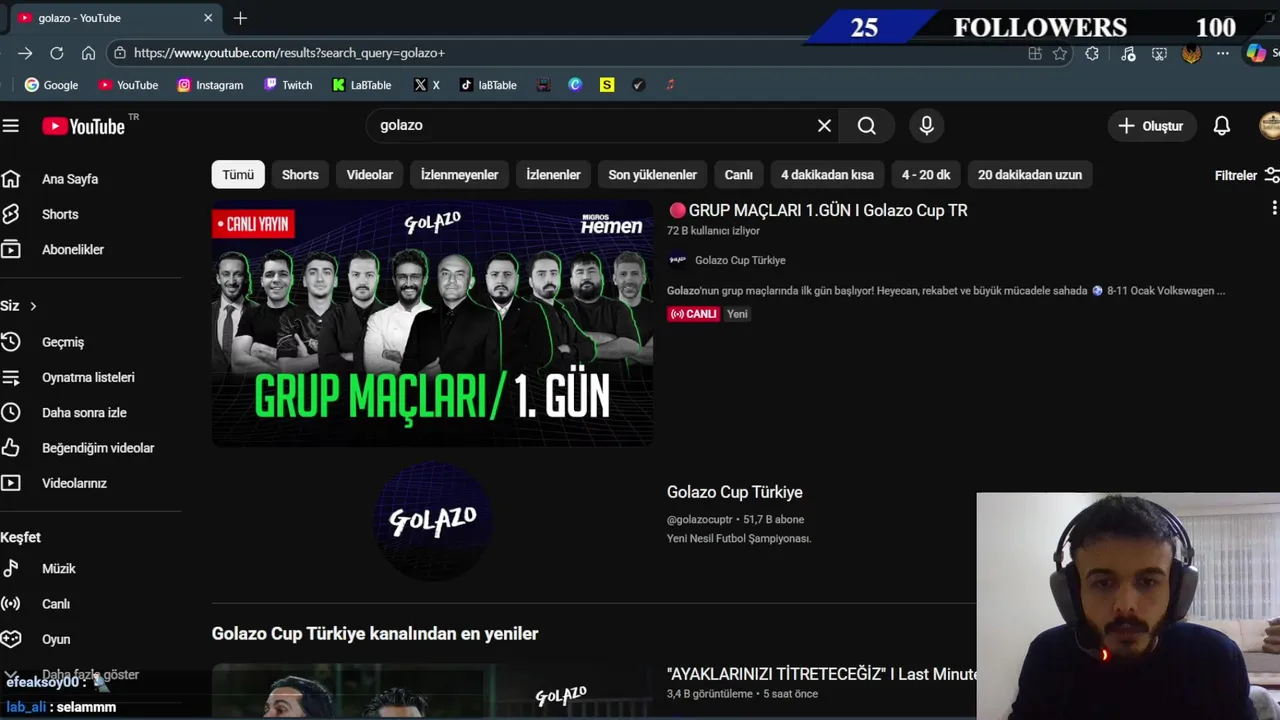Viewport: 1280px width, 720px height.
Task: Click the Oluştur create button
Action: [x=1150, y=126]
